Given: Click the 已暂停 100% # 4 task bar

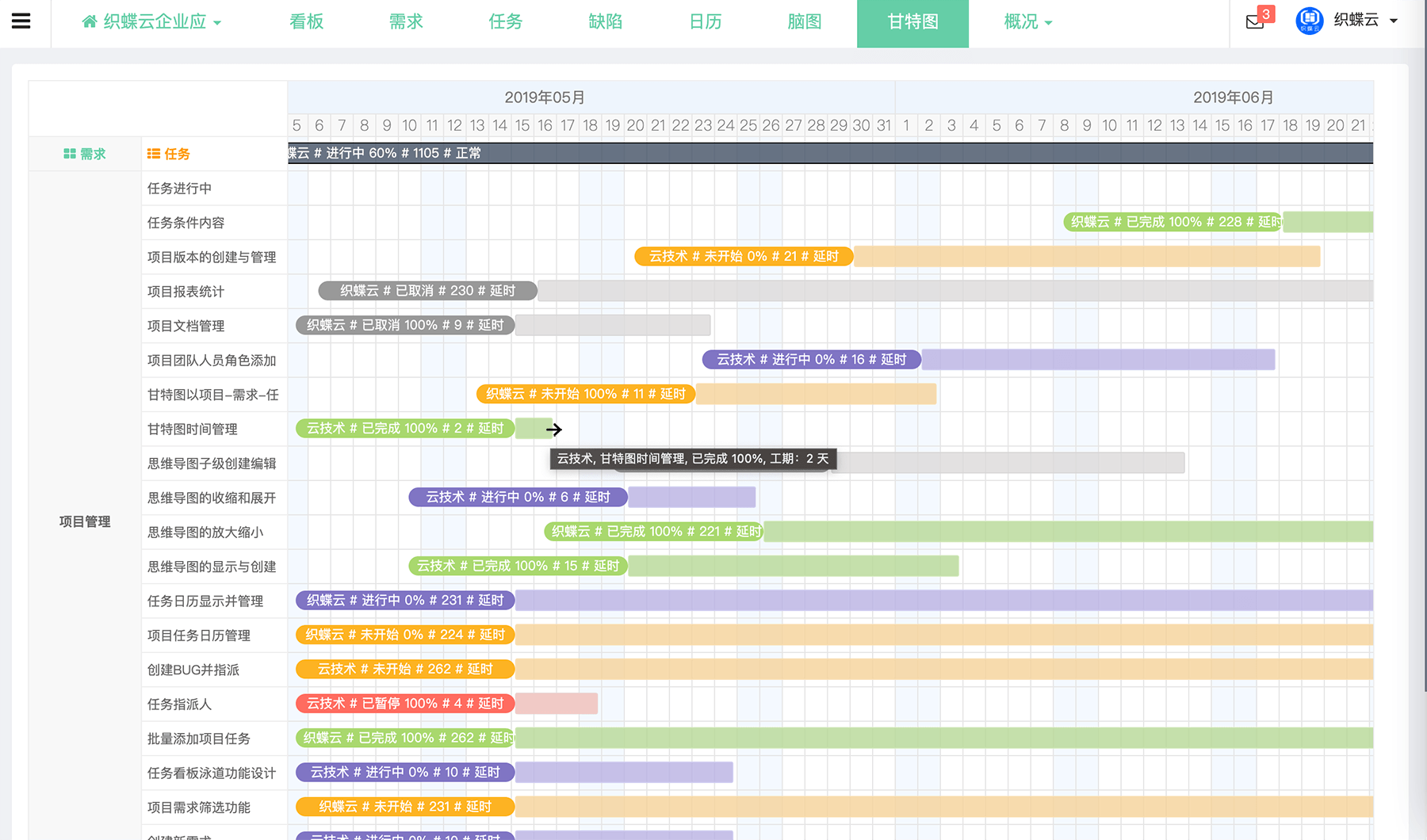Looking at the screenshot, I should 405,703.
